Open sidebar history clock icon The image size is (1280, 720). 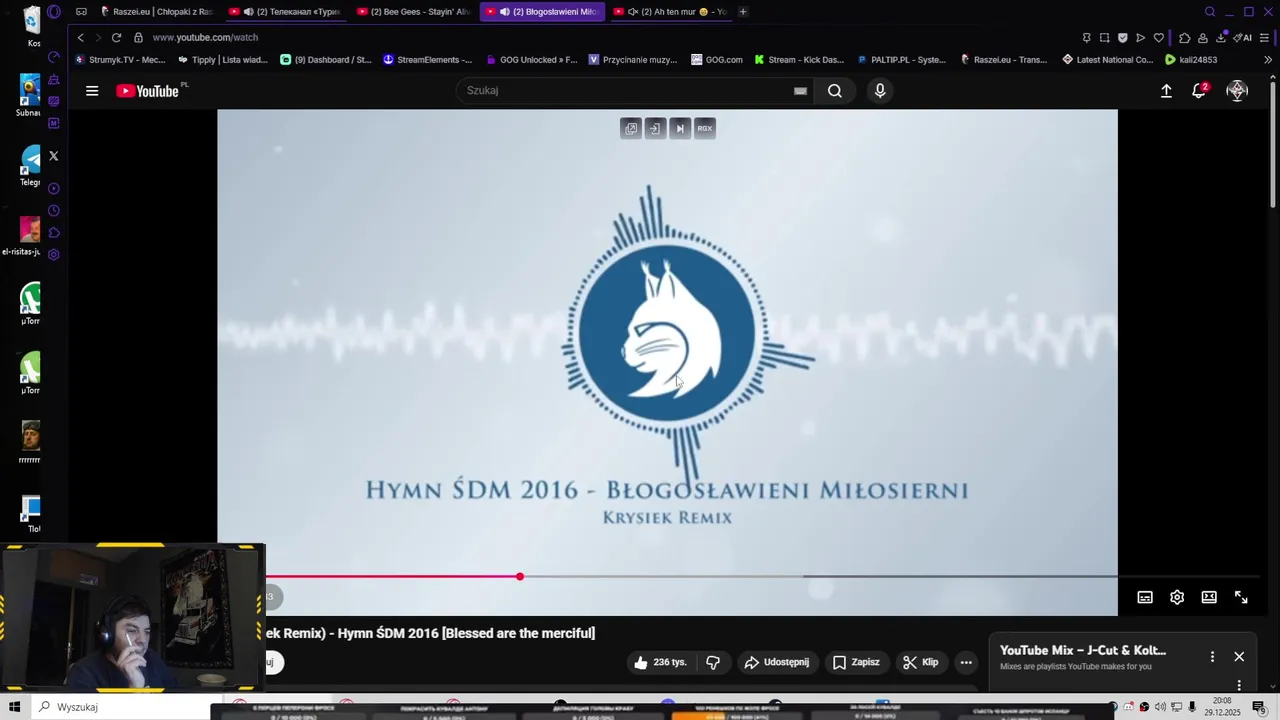53,211
